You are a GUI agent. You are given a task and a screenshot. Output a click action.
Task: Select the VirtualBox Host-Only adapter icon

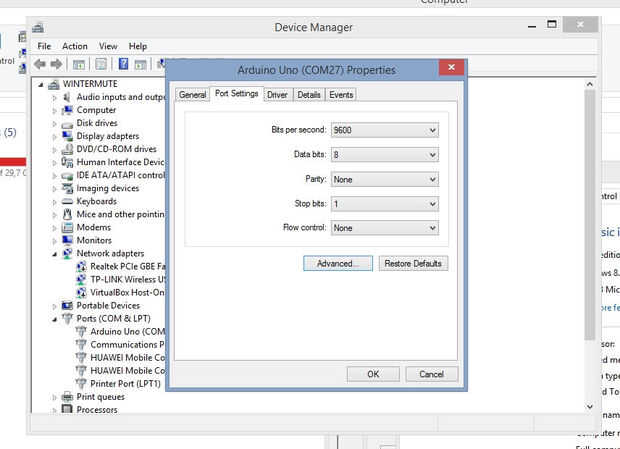tap(81, 292)
